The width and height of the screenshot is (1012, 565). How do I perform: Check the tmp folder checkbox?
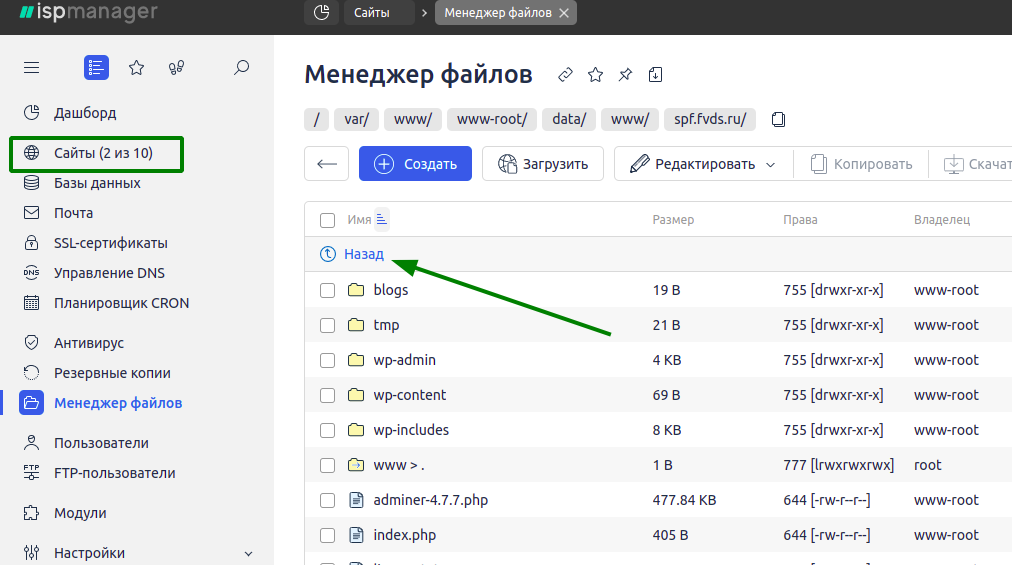[x=327, y=325]
